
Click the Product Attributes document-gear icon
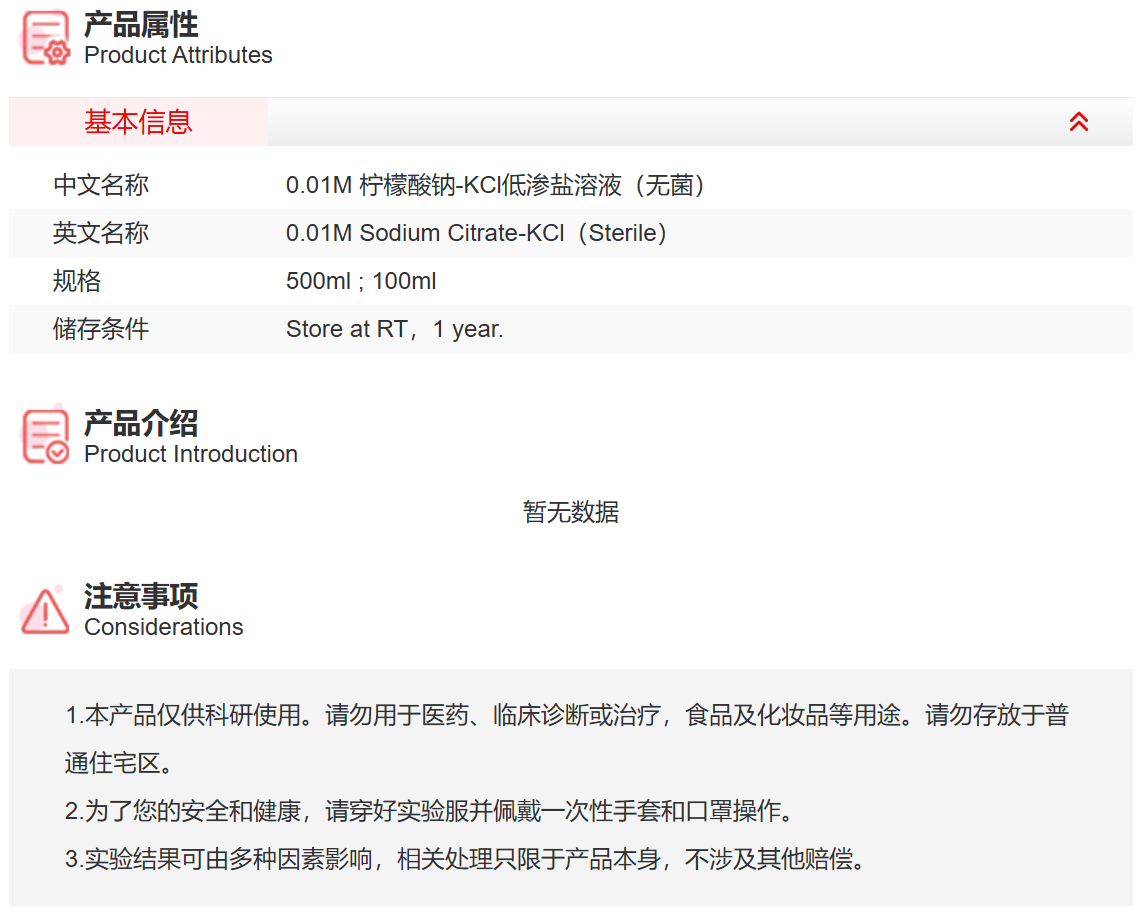click(45, 38)
